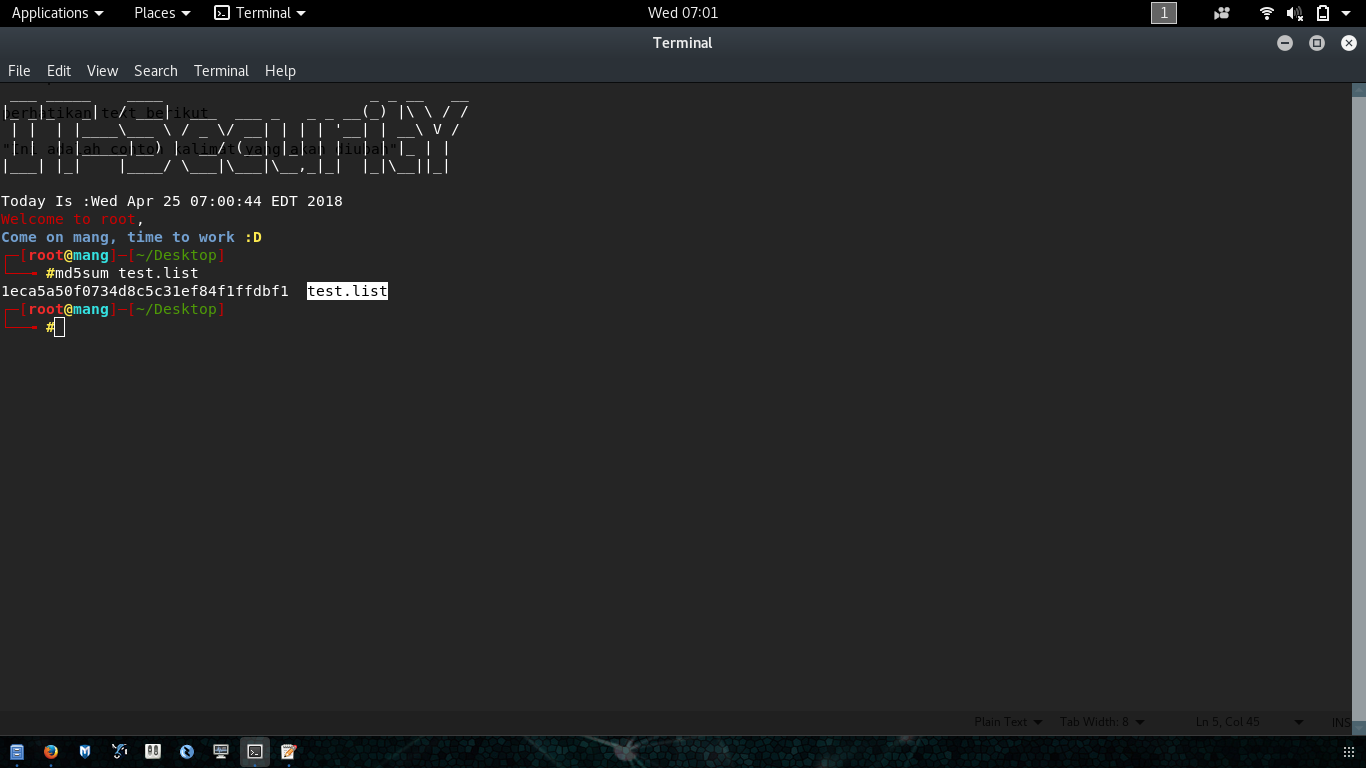The image size is (1366, 768).
Task: Click the users icon in the top bar
Action: 1221,13
